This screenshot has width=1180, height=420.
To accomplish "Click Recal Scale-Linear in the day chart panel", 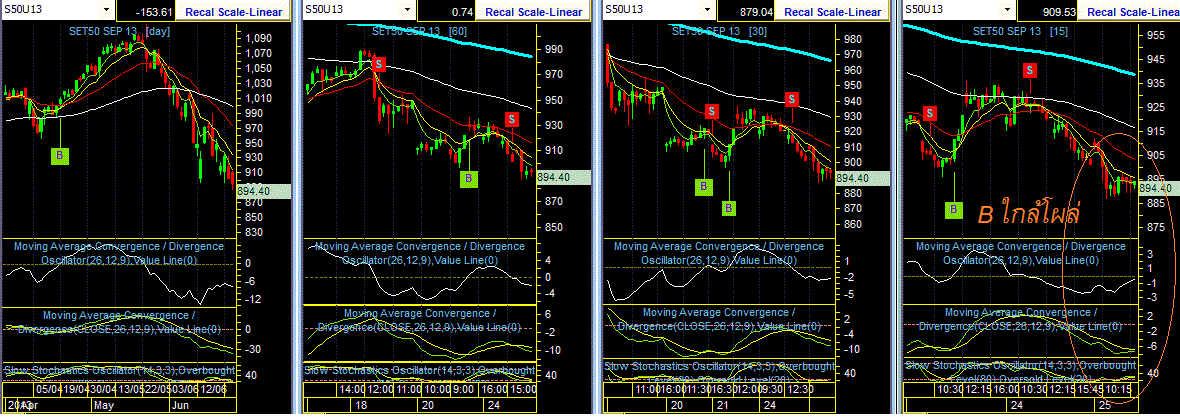I will pyautogui.click(x=235, y=11).
